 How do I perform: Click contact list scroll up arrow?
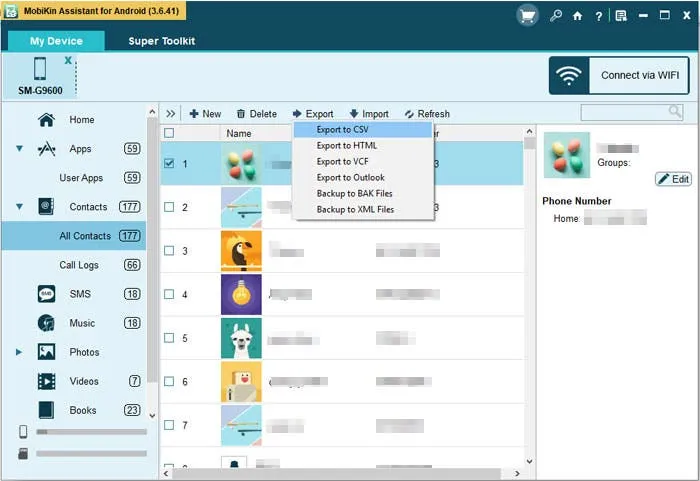(x=529, y=131)
